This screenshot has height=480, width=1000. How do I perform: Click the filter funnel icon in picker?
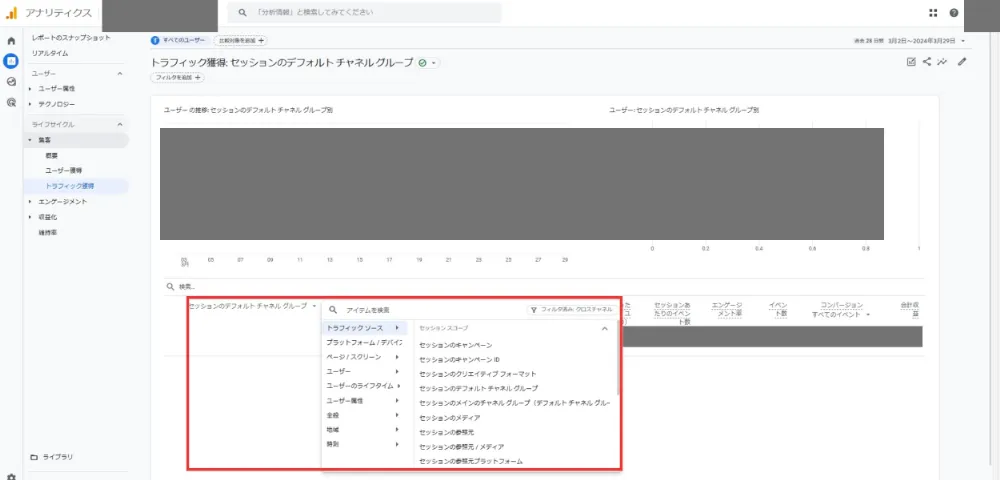point(534,310)
